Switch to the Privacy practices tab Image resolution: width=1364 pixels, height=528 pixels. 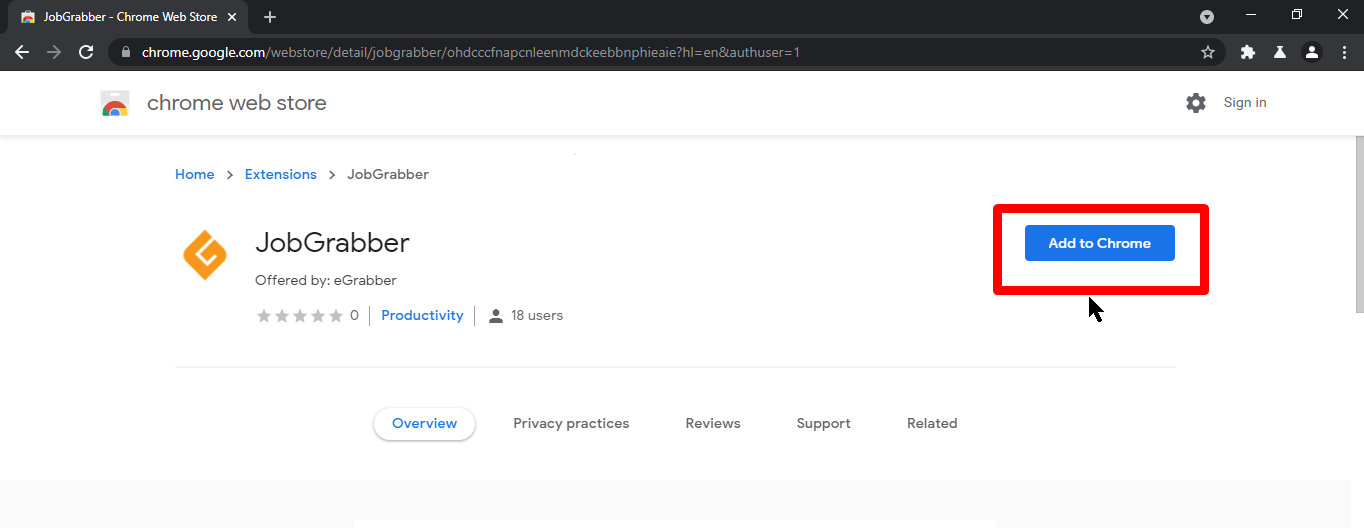[x=571, y=423]
